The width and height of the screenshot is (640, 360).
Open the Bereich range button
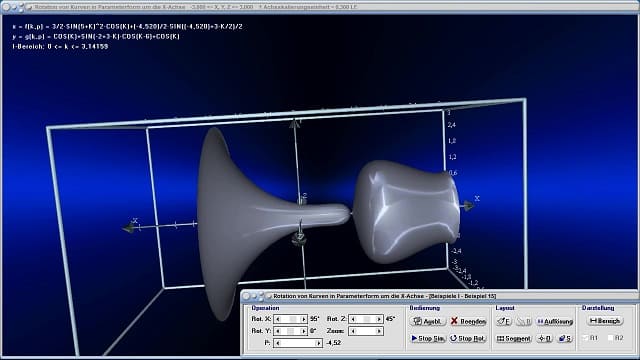pos(605,321)
